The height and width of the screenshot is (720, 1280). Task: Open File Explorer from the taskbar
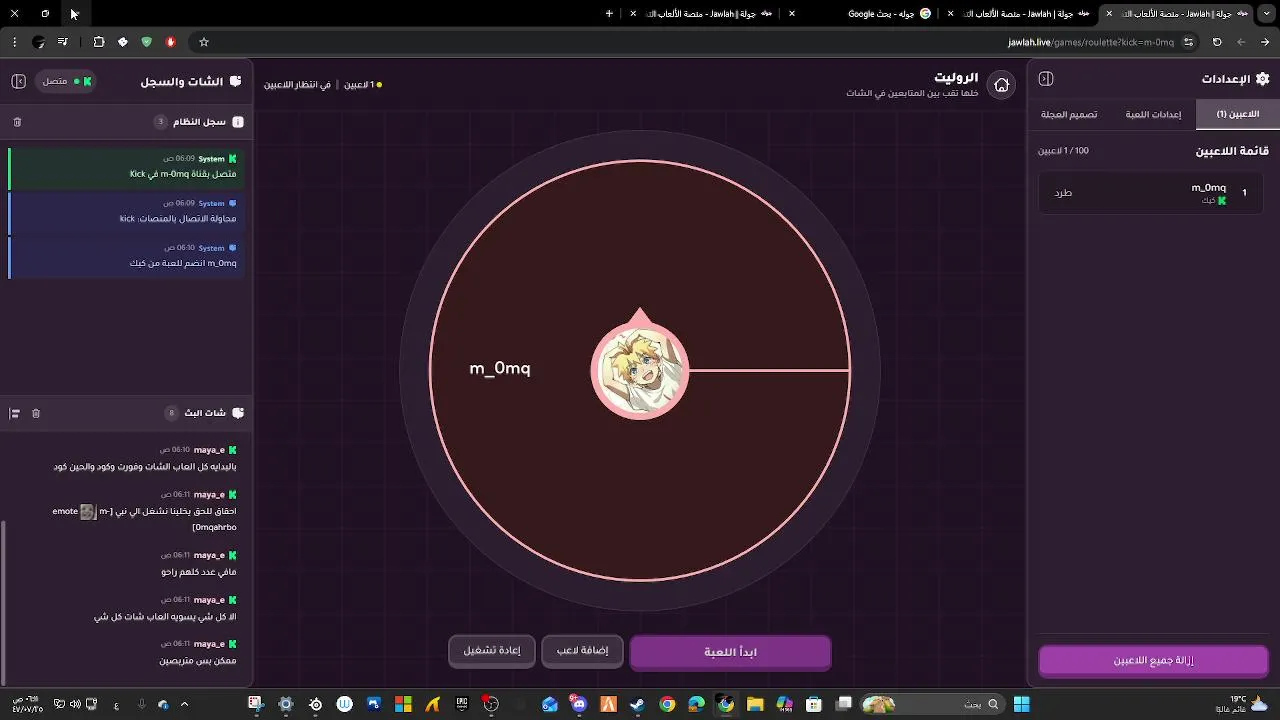pos(755,704)
